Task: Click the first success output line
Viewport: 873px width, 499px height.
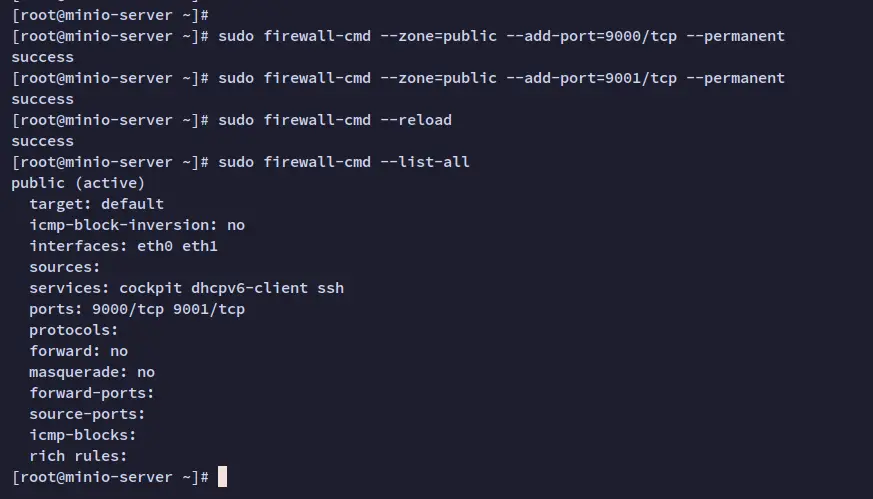Action: pos(42,57)
